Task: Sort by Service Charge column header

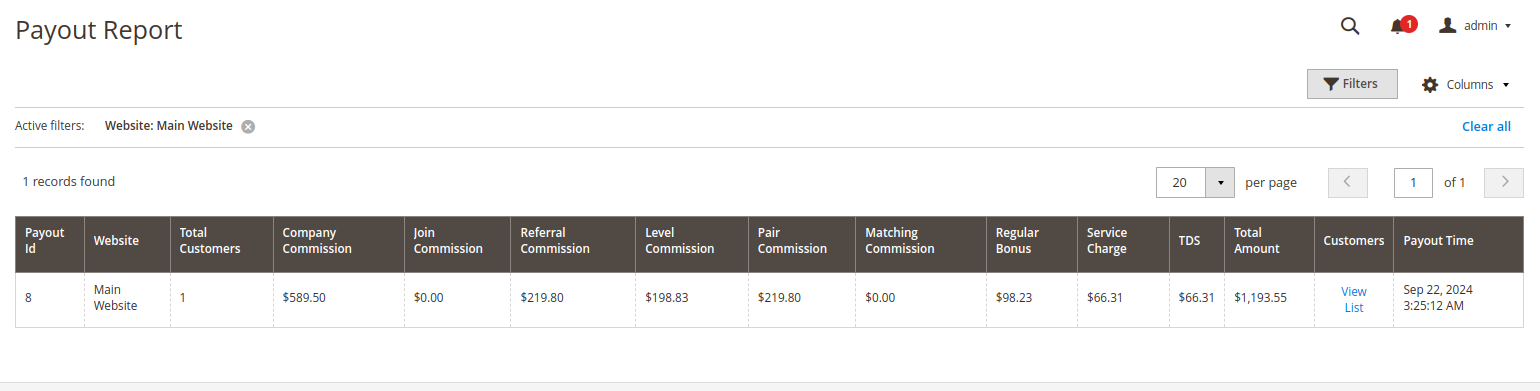Action: tap(1124, 244)
